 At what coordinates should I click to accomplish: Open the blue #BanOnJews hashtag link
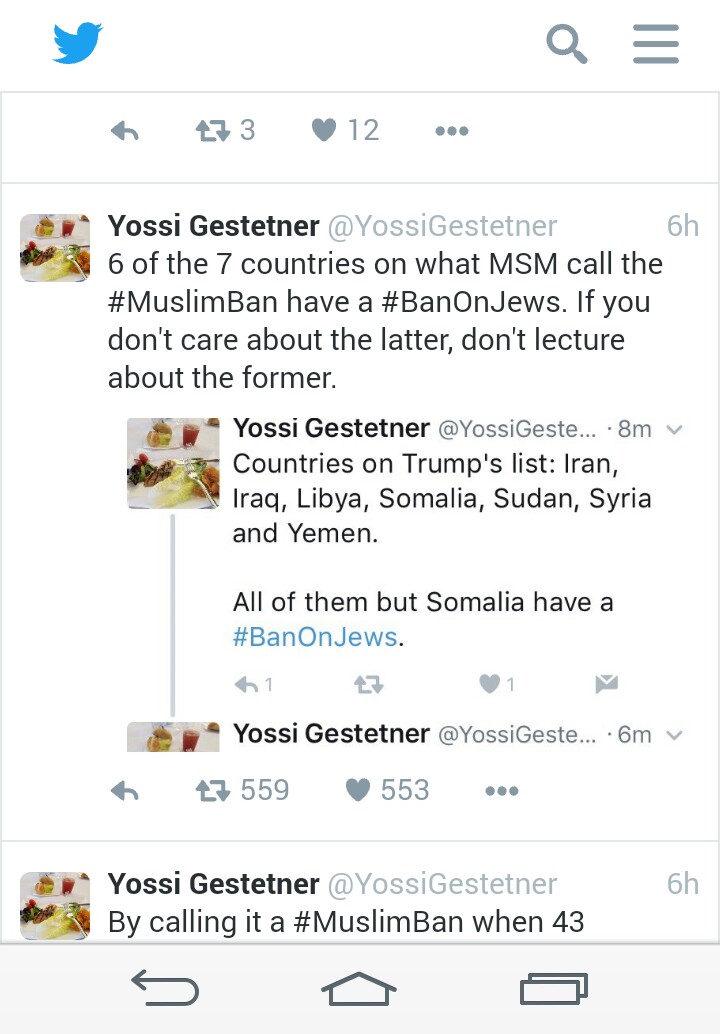(315, 637)
